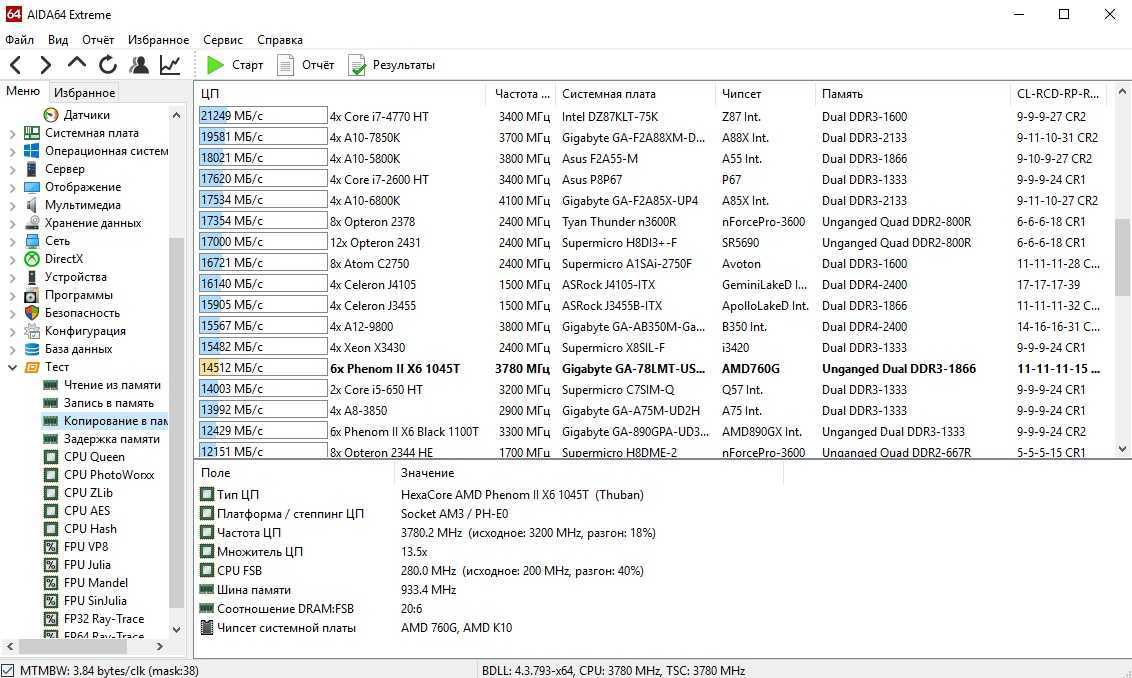Open the line graph toolbar icon
Image resolution: width=1132 pixels, height=678 pixels.
[170, 65]
